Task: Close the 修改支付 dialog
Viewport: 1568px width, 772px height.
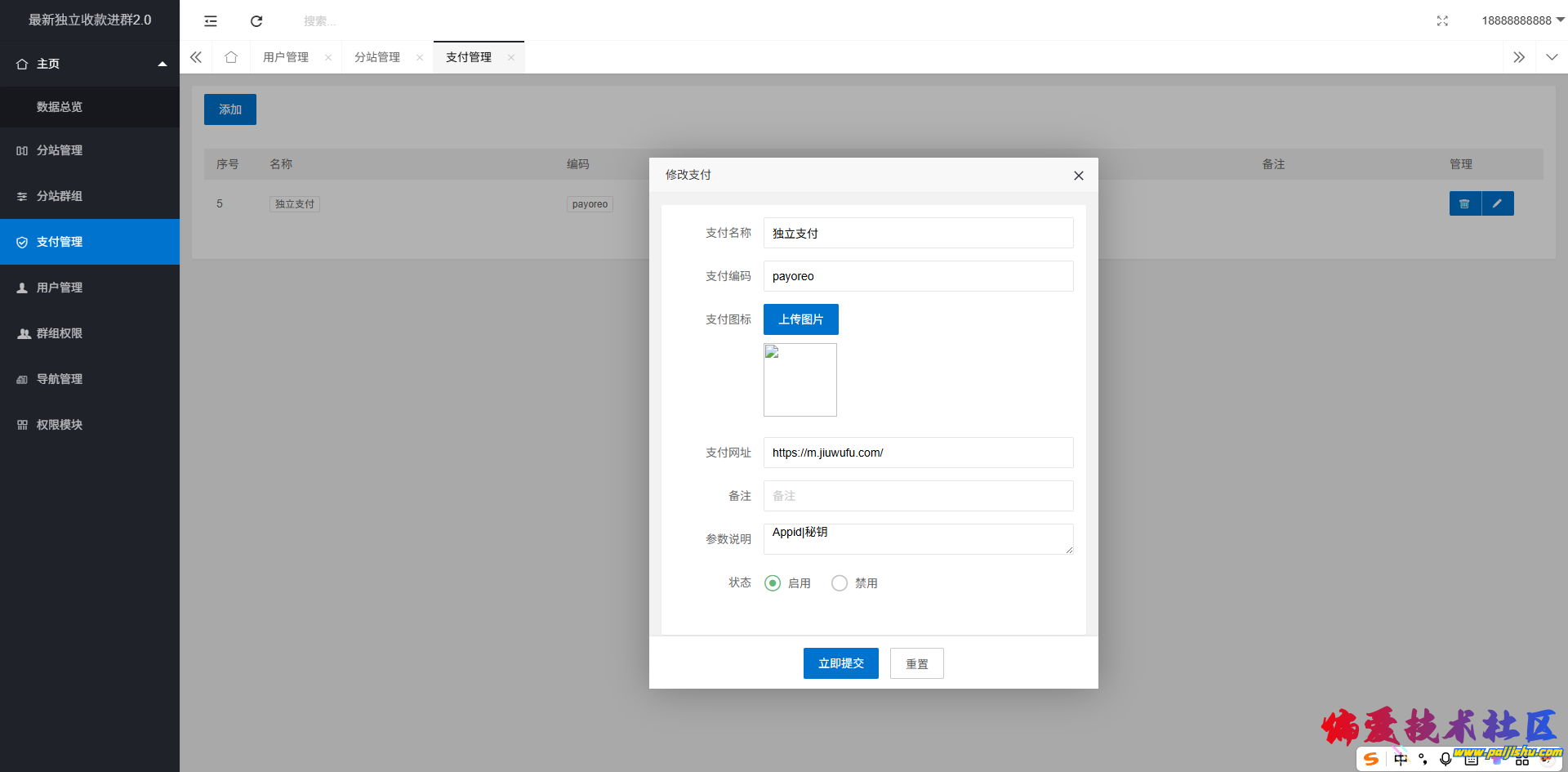Action: (x=1078, y=176)
